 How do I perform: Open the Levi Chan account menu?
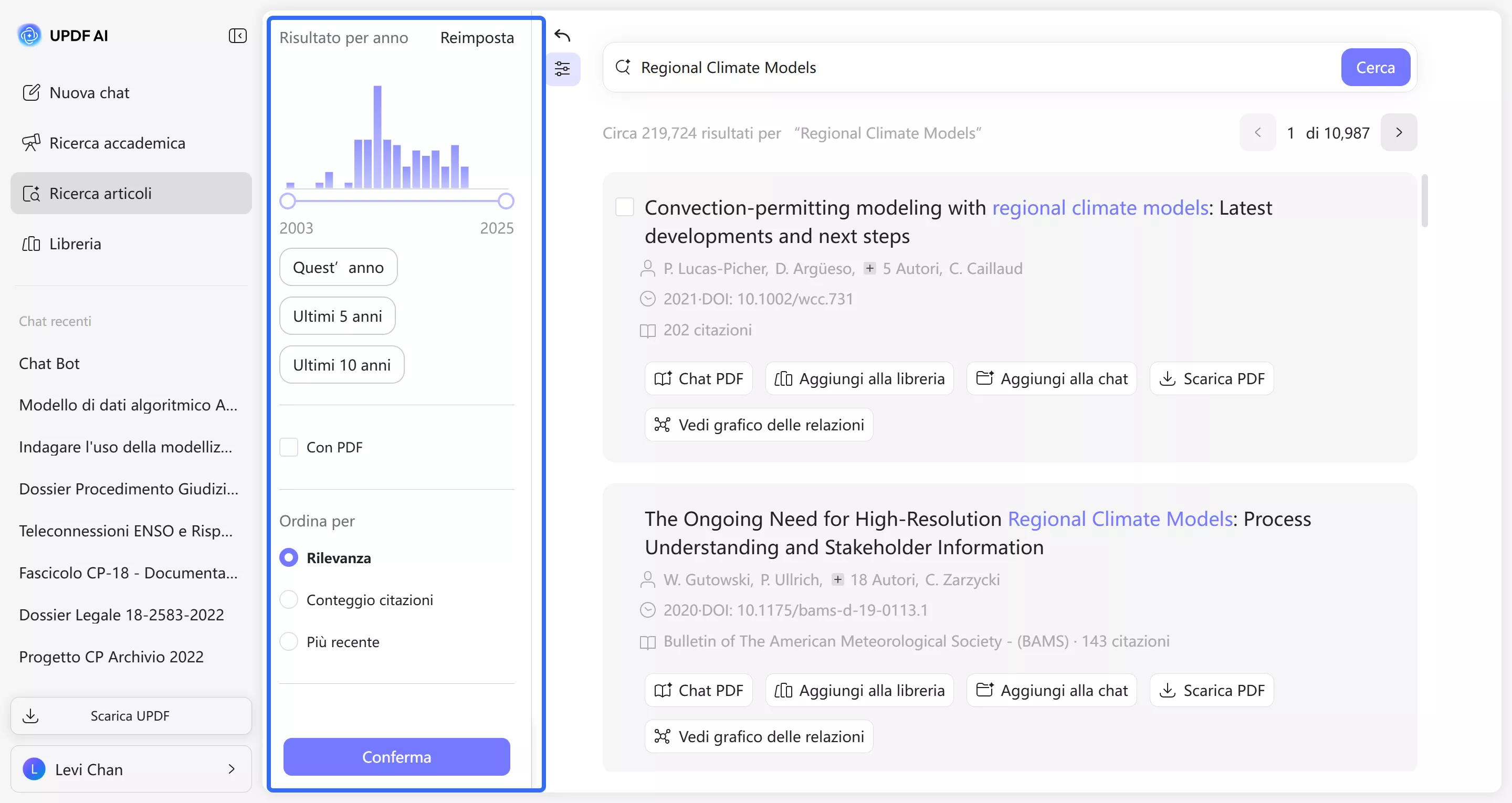coord(131,769)
